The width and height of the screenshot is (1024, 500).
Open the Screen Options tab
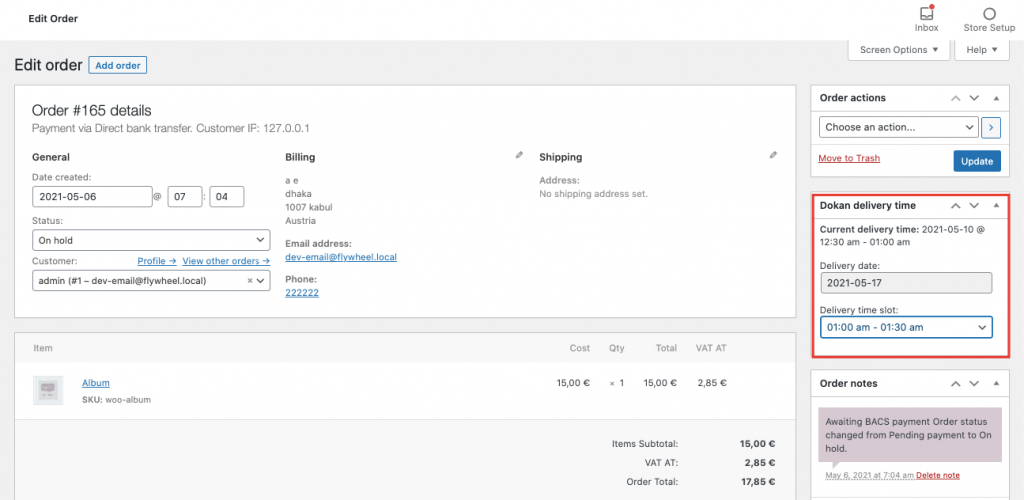coord(898,50)
